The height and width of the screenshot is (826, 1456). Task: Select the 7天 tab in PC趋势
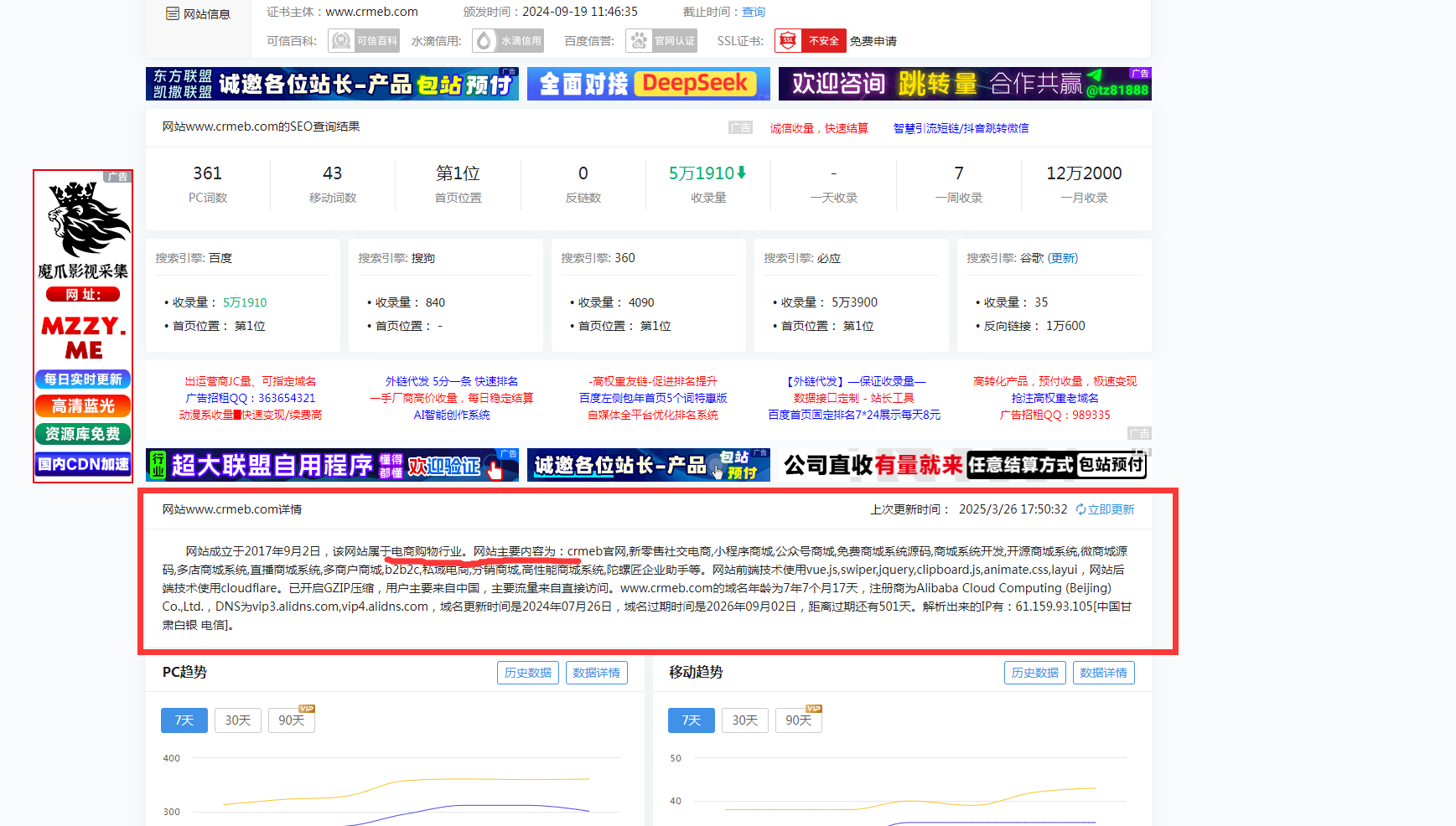(x=184, y=720)
